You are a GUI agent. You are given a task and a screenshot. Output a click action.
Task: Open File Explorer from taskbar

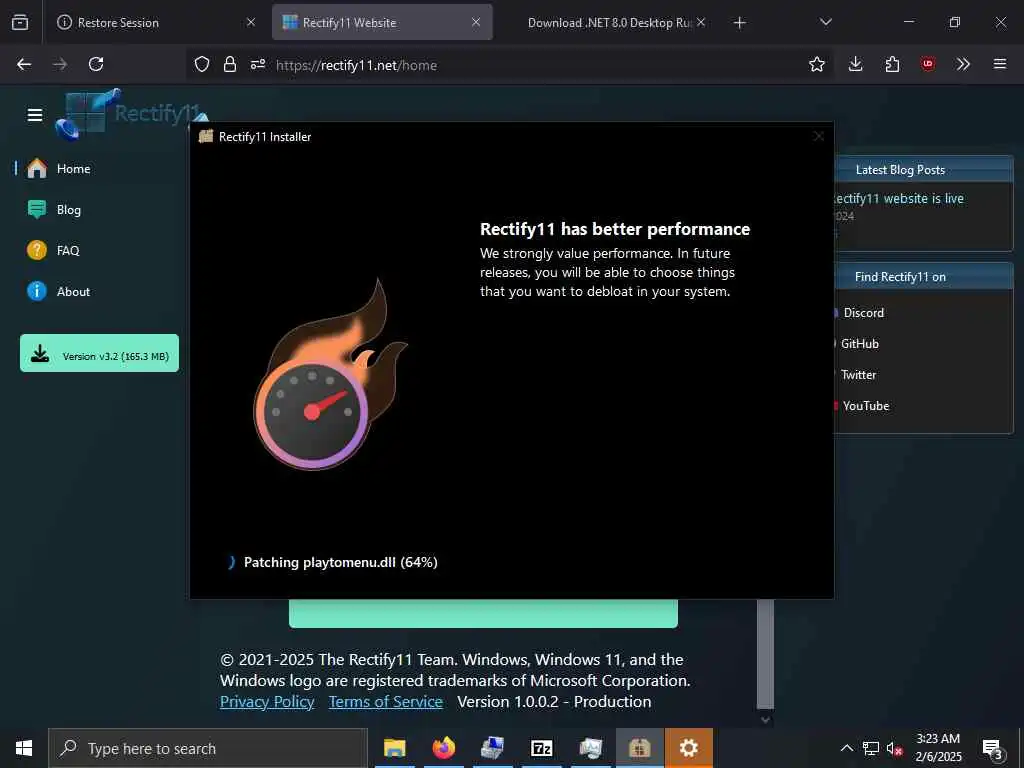coord(394,748)
